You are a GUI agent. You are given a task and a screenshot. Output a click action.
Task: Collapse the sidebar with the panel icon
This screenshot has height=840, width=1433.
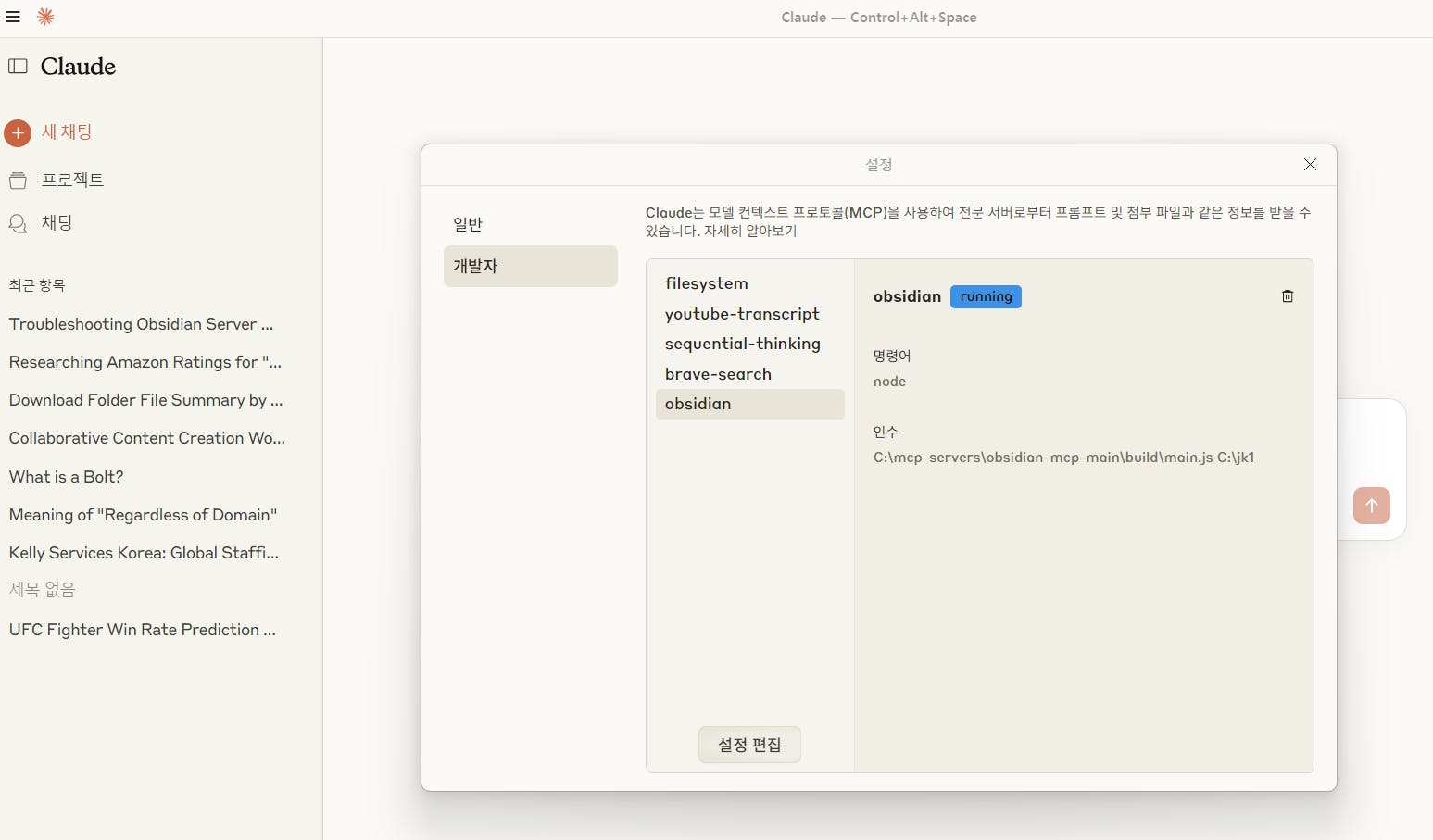point(18,66)
